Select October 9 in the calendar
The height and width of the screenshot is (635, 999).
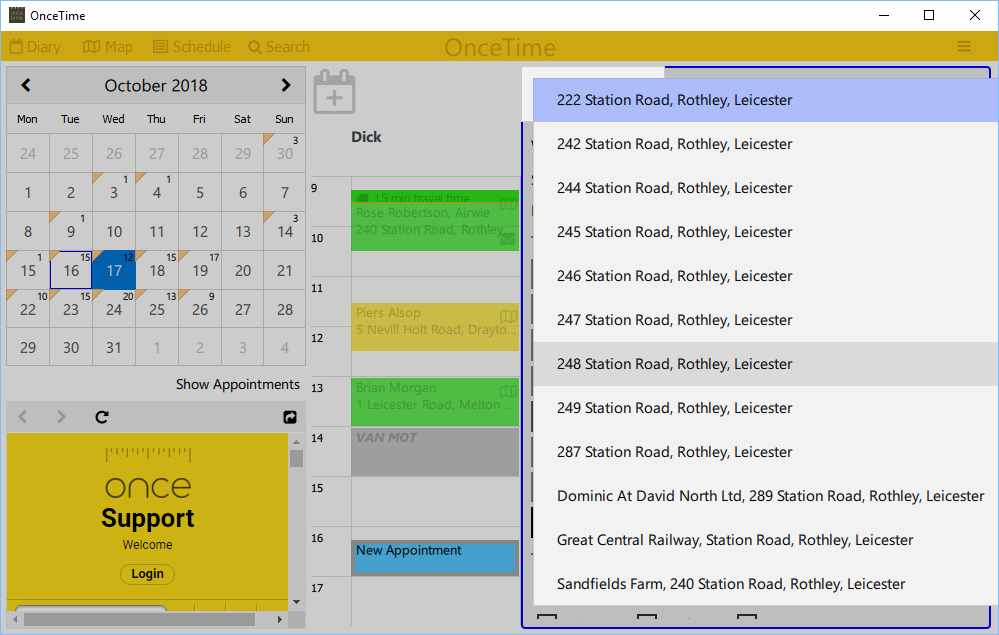tap(71, 231)
